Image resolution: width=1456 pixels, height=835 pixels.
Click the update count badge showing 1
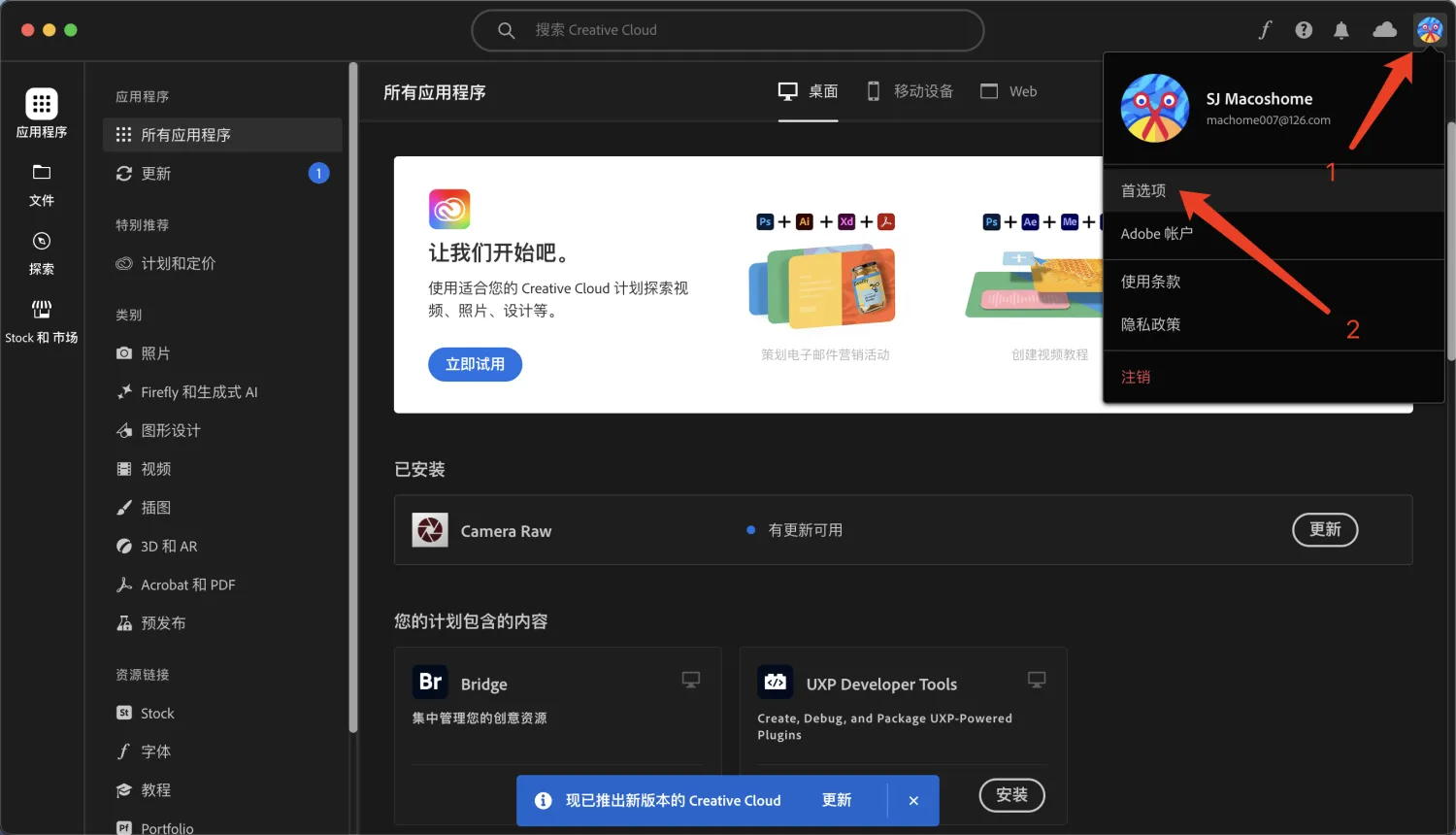point(318,174)
